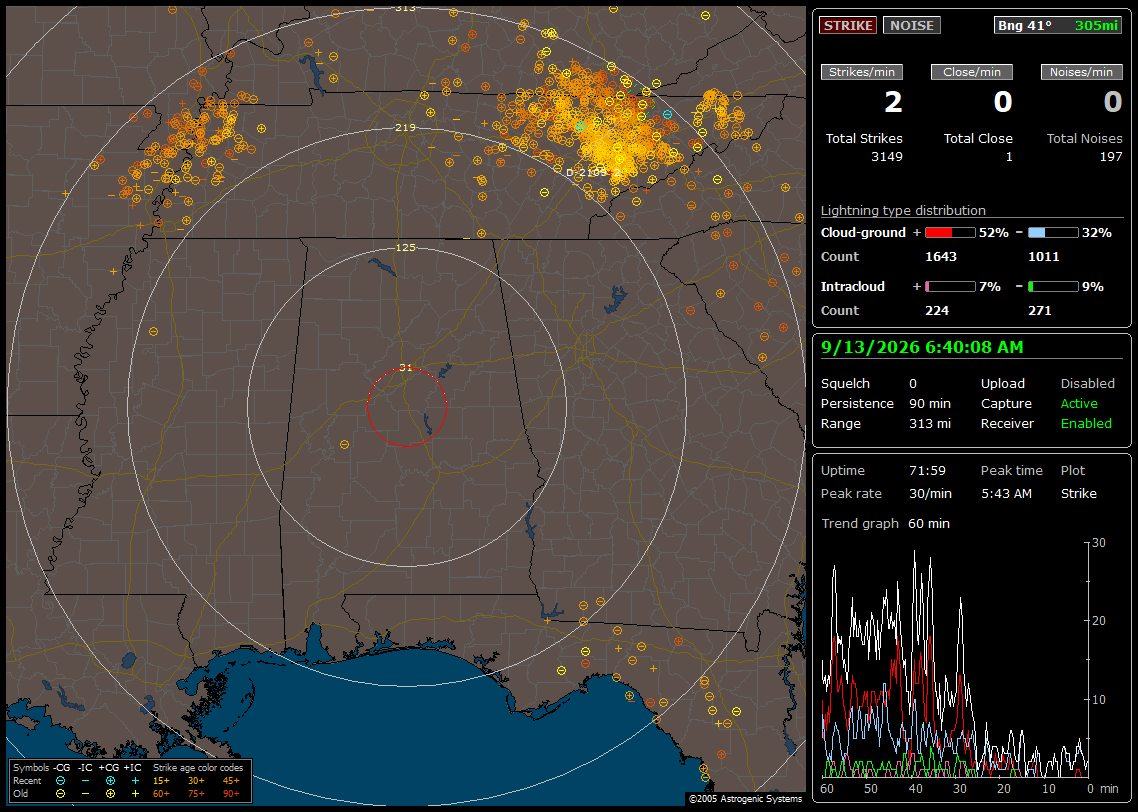This screenshot has height=812, width=1138.
Task: Click the Old -CG yellow circle symbol
Action: (60, 794)
